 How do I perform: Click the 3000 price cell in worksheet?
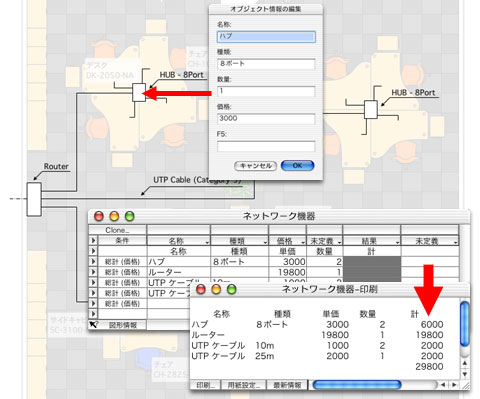287,262
